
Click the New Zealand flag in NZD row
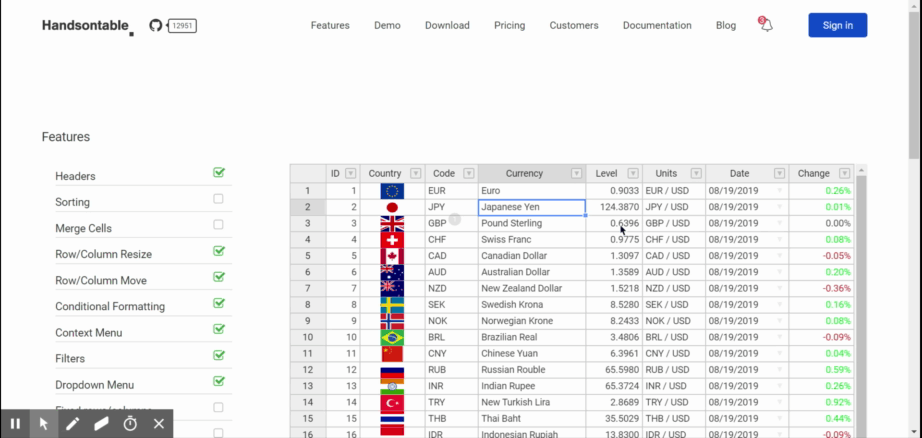[392, 289]
